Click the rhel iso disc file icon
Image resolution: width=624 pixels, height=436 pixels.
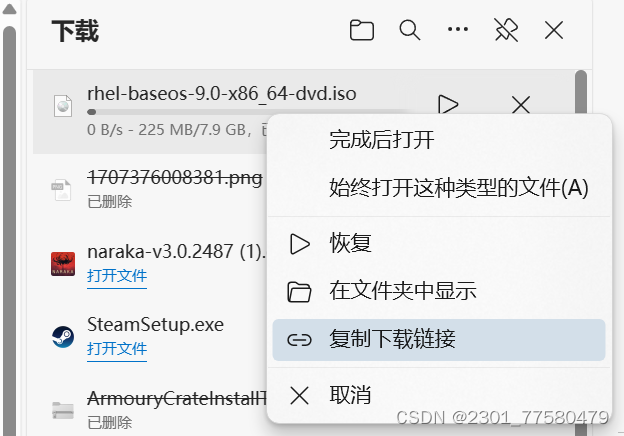63,106
